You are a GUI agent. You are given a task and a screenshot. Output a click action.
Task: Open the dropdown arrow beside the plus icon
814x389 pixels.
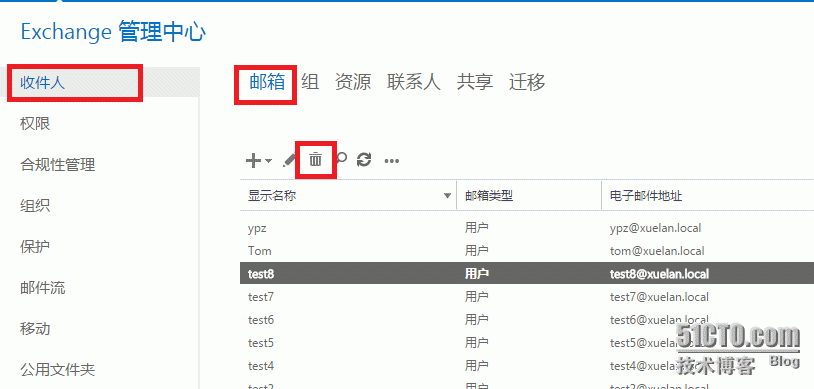[268, 160]
